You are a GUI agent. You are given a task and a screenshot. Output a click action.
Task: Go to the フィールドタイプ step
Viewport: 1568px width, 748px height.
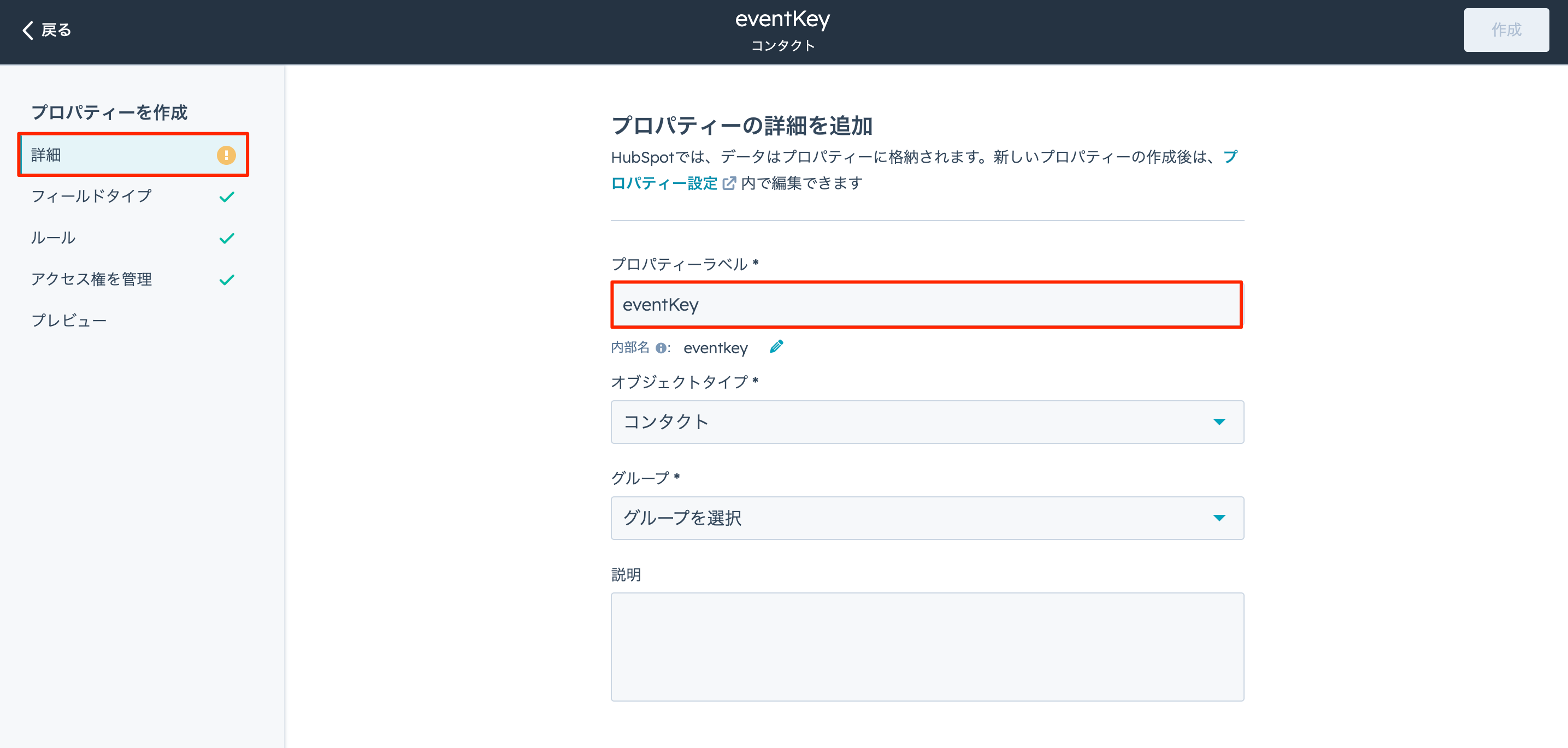click(133, 197)
